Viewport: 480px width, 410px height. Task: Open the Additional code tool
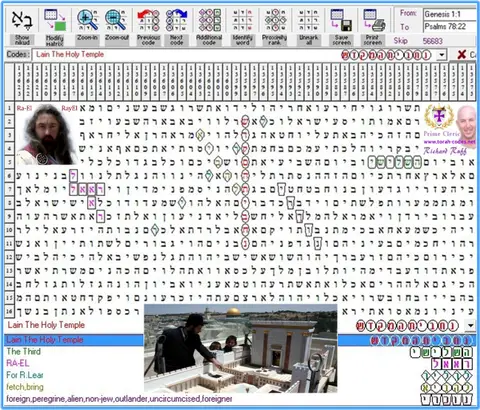[209, 20]
